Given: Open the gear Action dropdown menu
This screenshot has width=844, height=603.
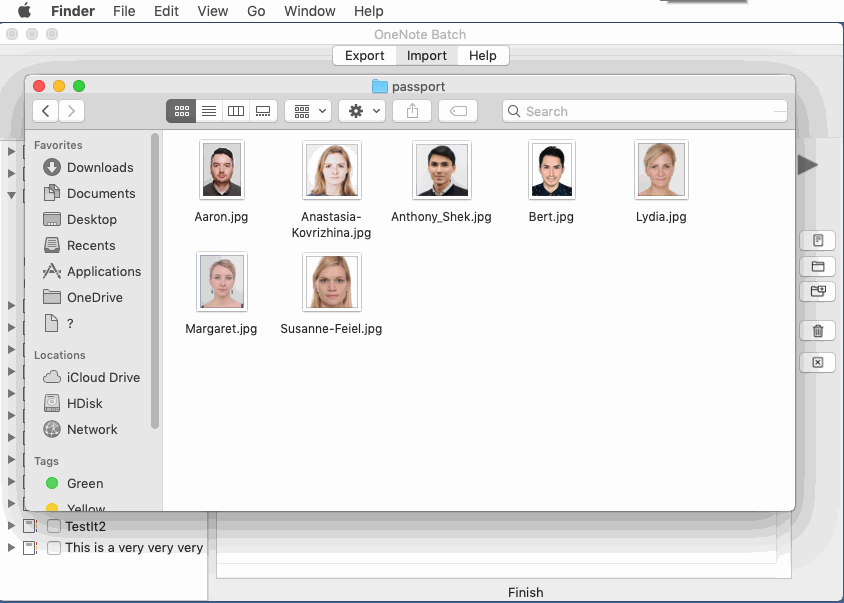Looking at the screenshot, I should pyautogui.click(x=362, y=111).
